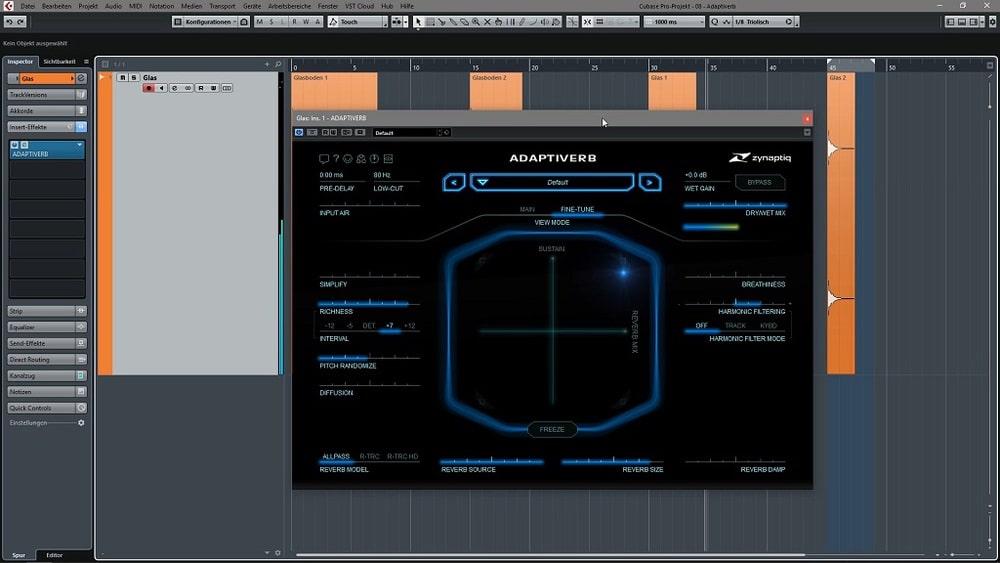The width and height of the screenshot is (1000, 563).
Task: Toggle Read automation R on Glas track
Action: click(x=201, y=88)
